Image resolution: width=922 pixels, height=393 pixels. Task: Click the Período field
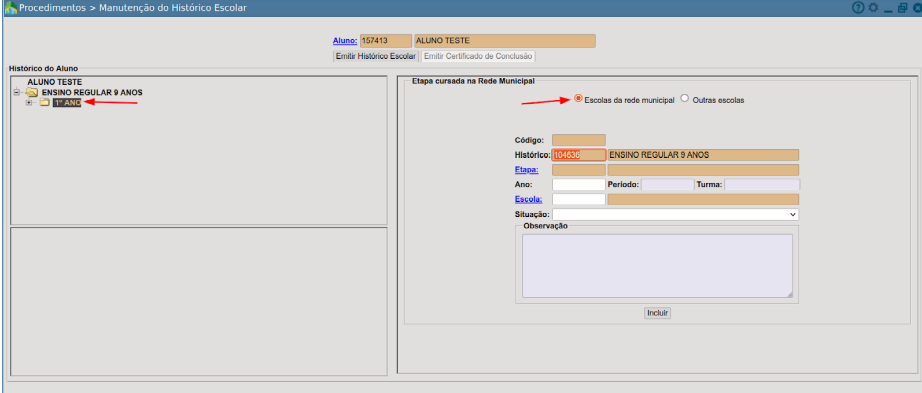(x=667, y=185)
